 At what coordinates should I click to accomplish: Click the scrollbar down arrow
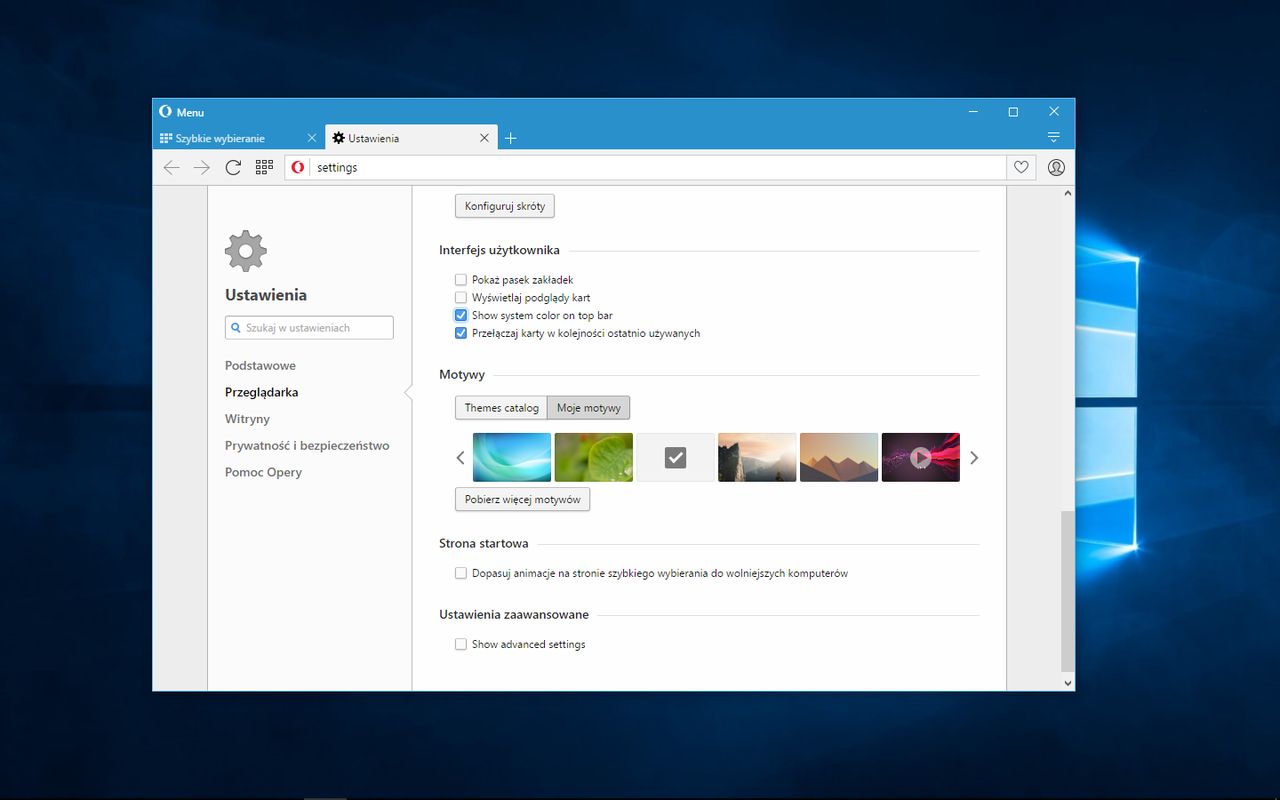(x=1067, y=683)
